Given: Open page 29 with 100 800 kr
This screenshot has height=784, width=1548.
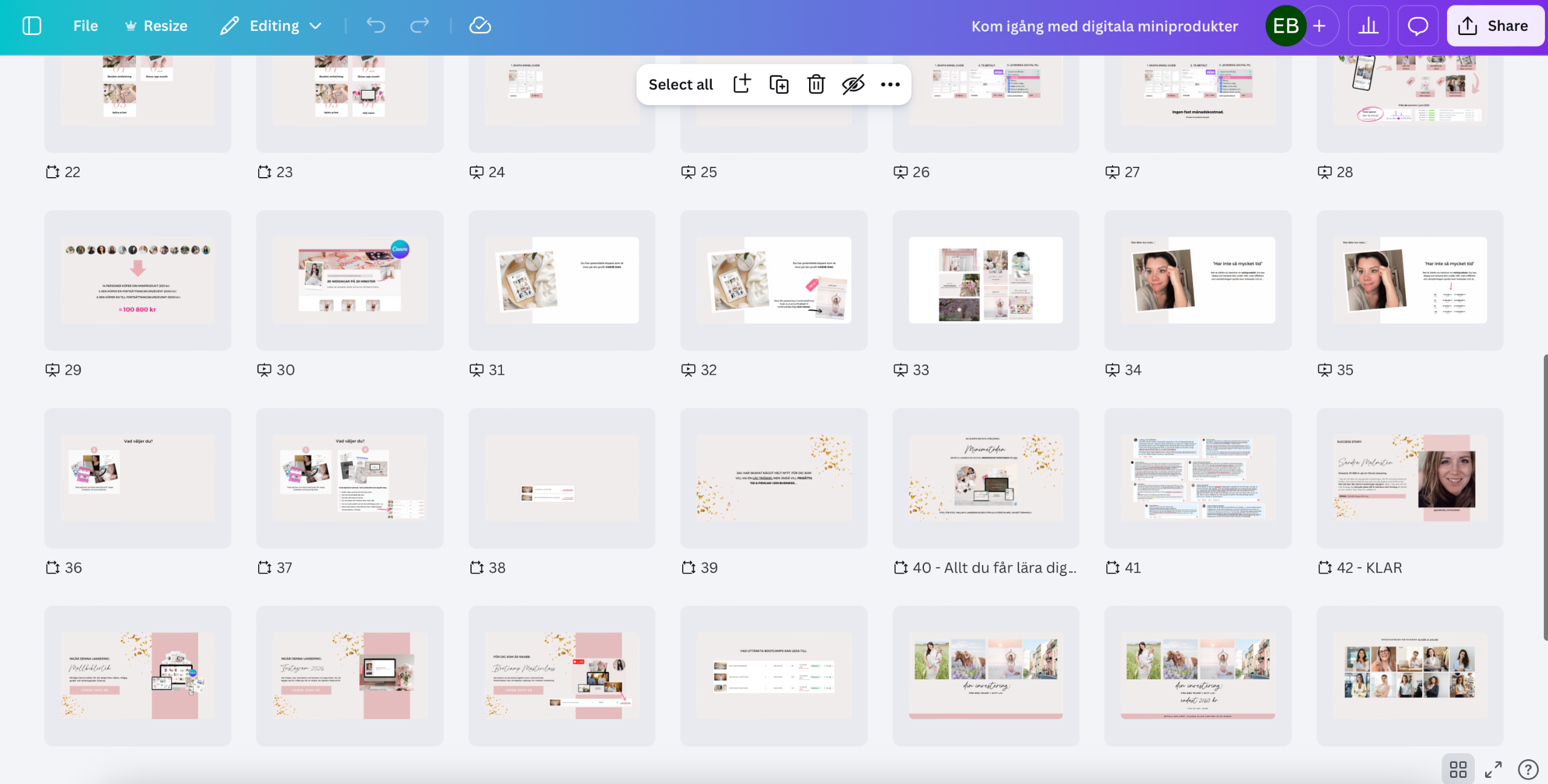Looking at the screenshot, I should click(138, 280).
